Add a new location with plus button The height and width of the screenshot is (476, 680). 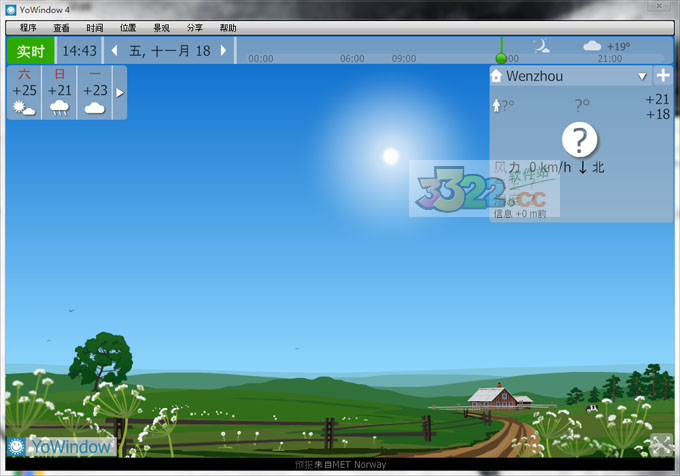point(663,75)
